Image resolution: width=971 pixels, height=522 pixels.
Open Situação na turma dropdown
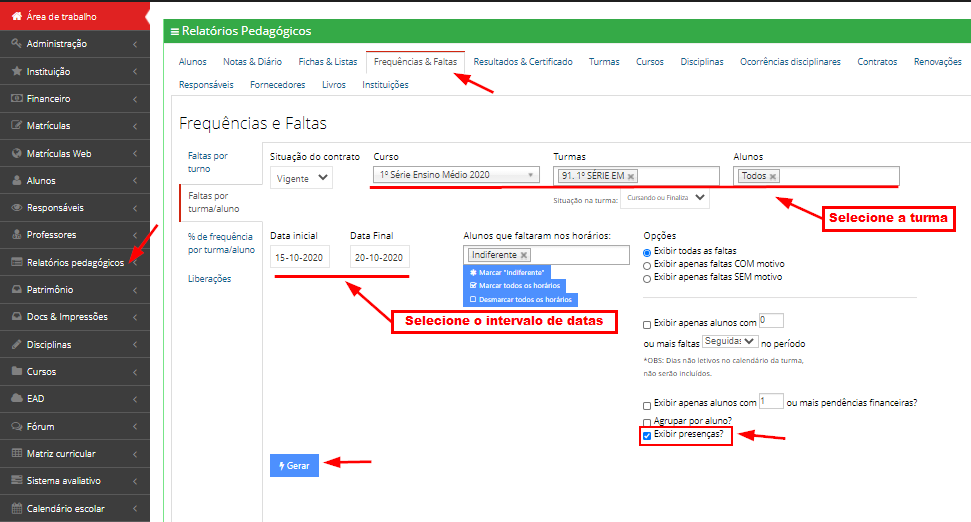(665, 198)
